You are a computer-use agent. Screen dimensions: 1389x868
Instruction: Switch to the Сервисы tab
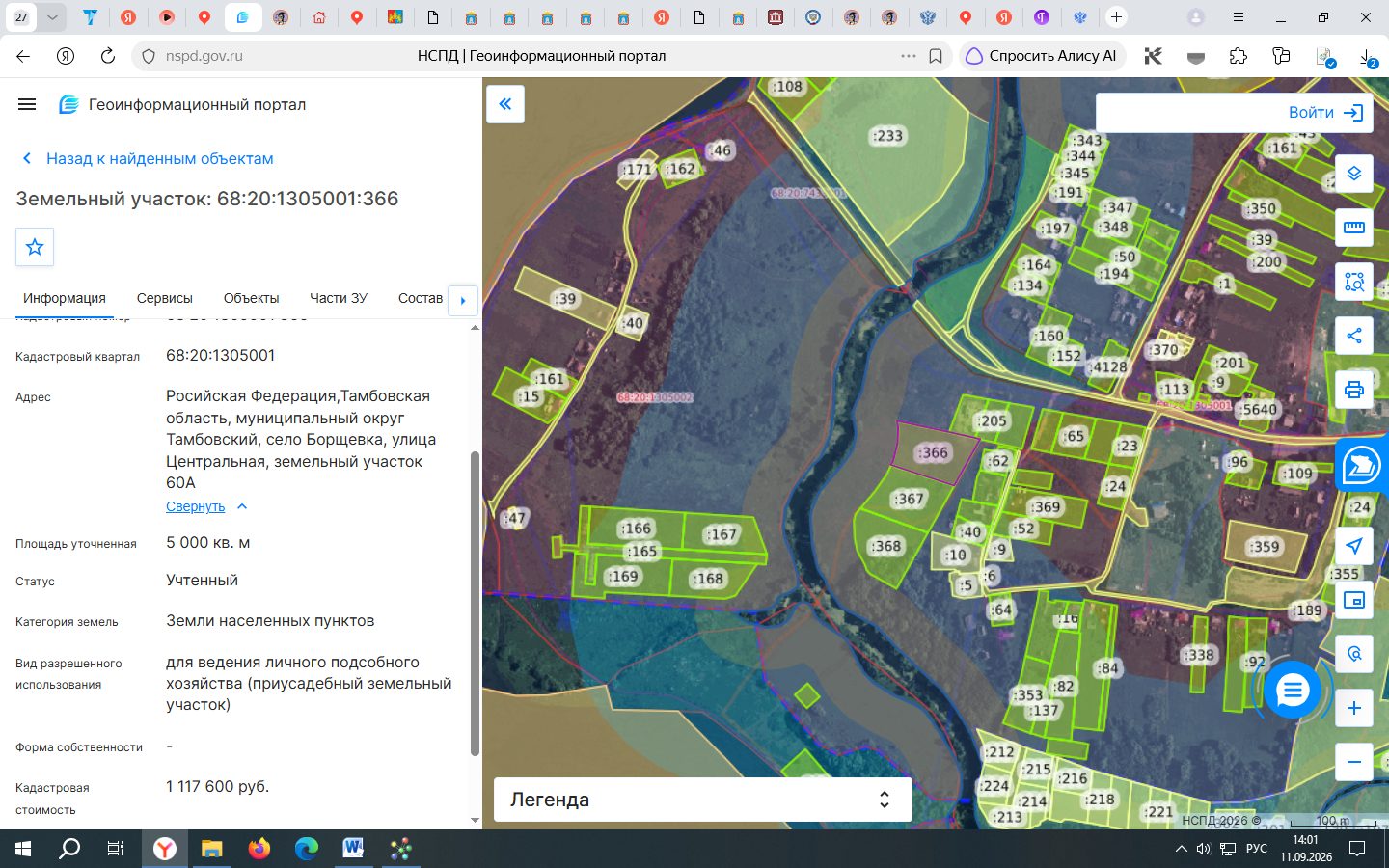pyautogui.click(x=165, y=298)
